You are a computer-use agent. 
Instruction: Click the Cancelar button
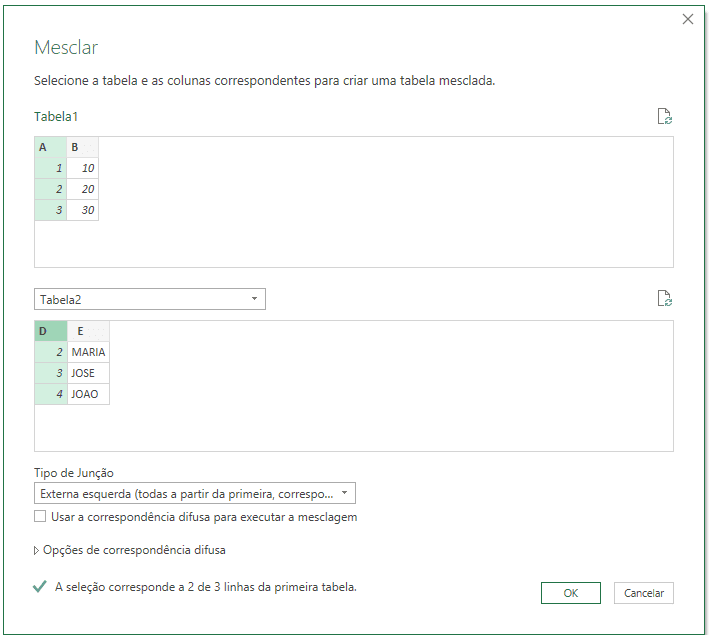643,593
